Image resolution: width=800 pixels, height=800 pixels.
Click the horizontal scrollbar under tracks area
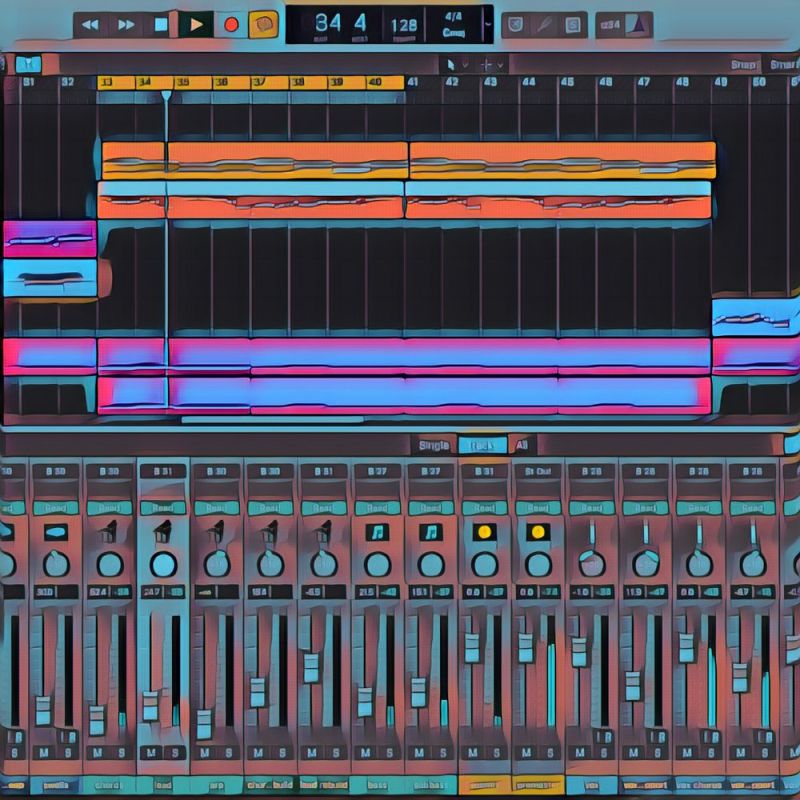click(272, 420)
